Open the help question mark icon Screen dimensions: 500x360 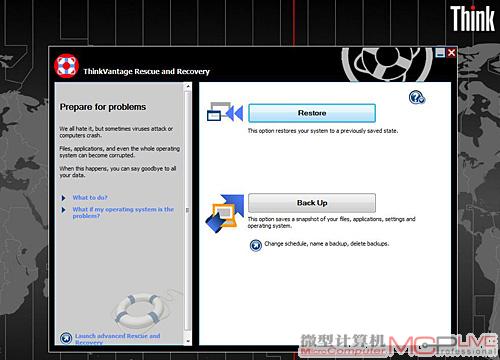(x=416, y=97)
